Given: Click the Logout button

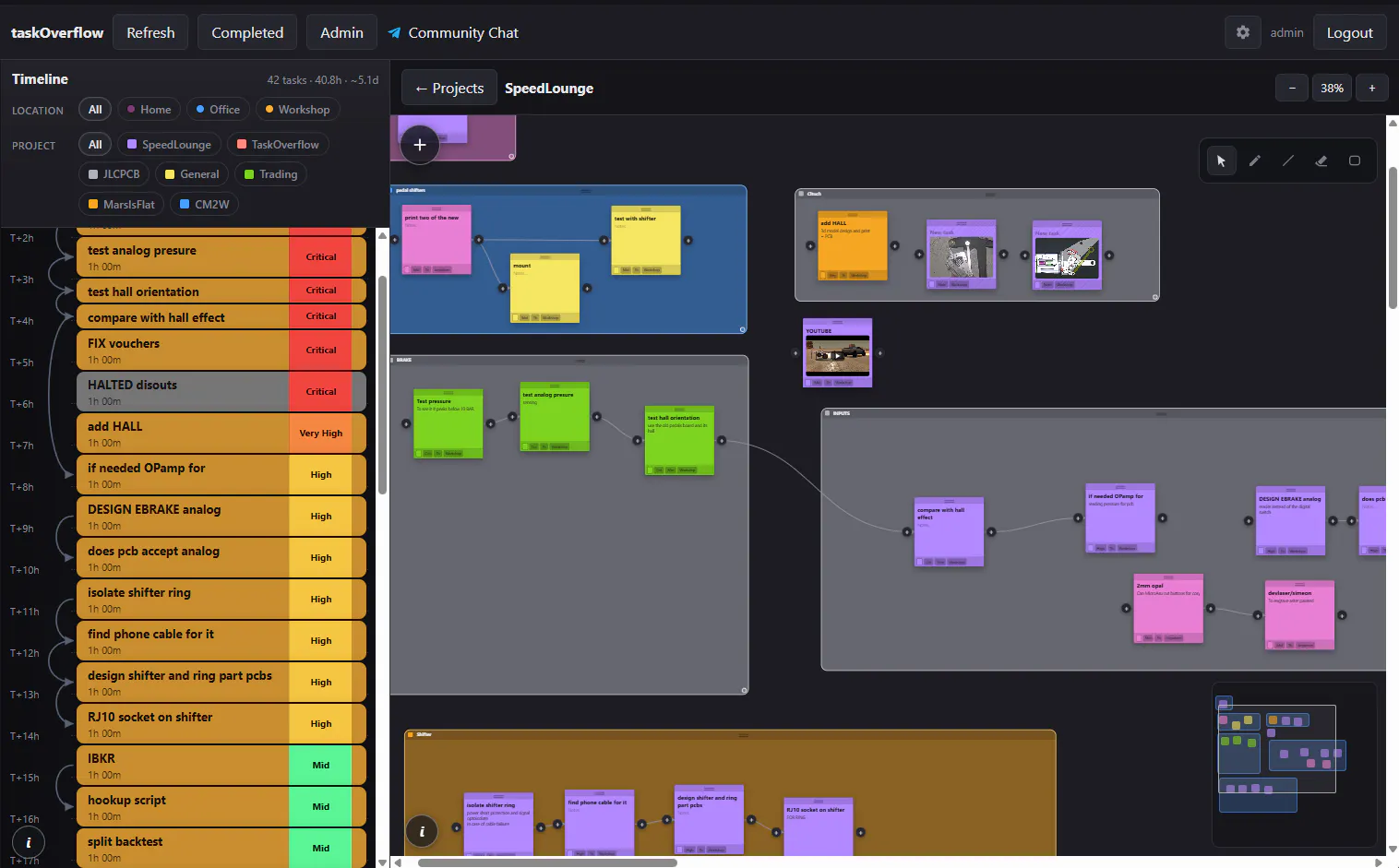Looking at the screenshot, I should pos(1349,32).
